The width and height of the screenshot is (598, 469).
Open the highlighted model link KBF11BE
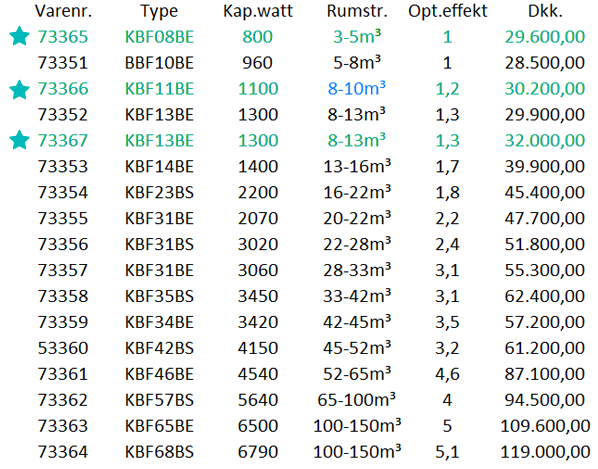click(x=159, y=89)
